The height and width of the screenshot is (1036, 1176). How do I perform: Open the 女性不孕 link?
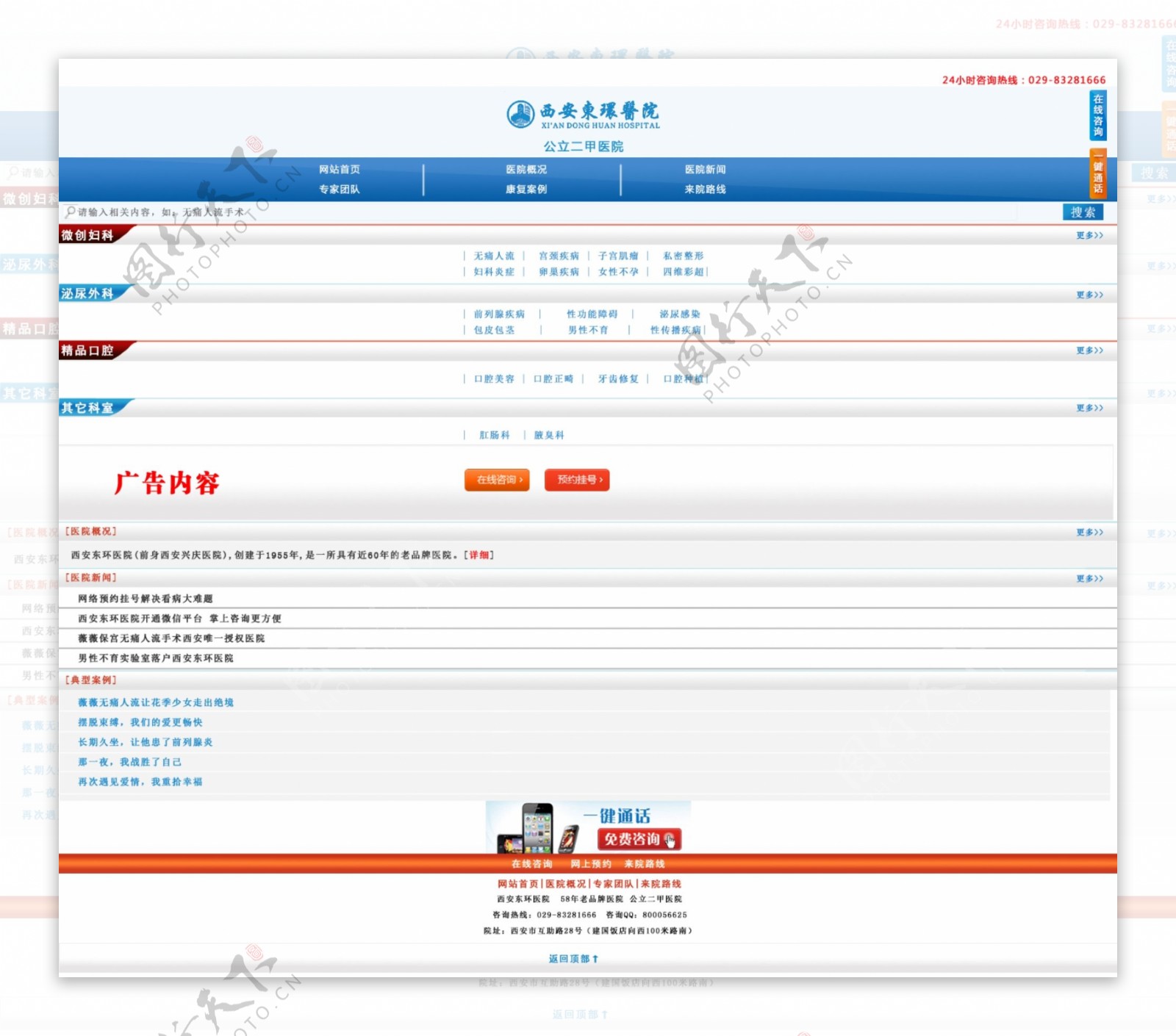tap(618, 272)
